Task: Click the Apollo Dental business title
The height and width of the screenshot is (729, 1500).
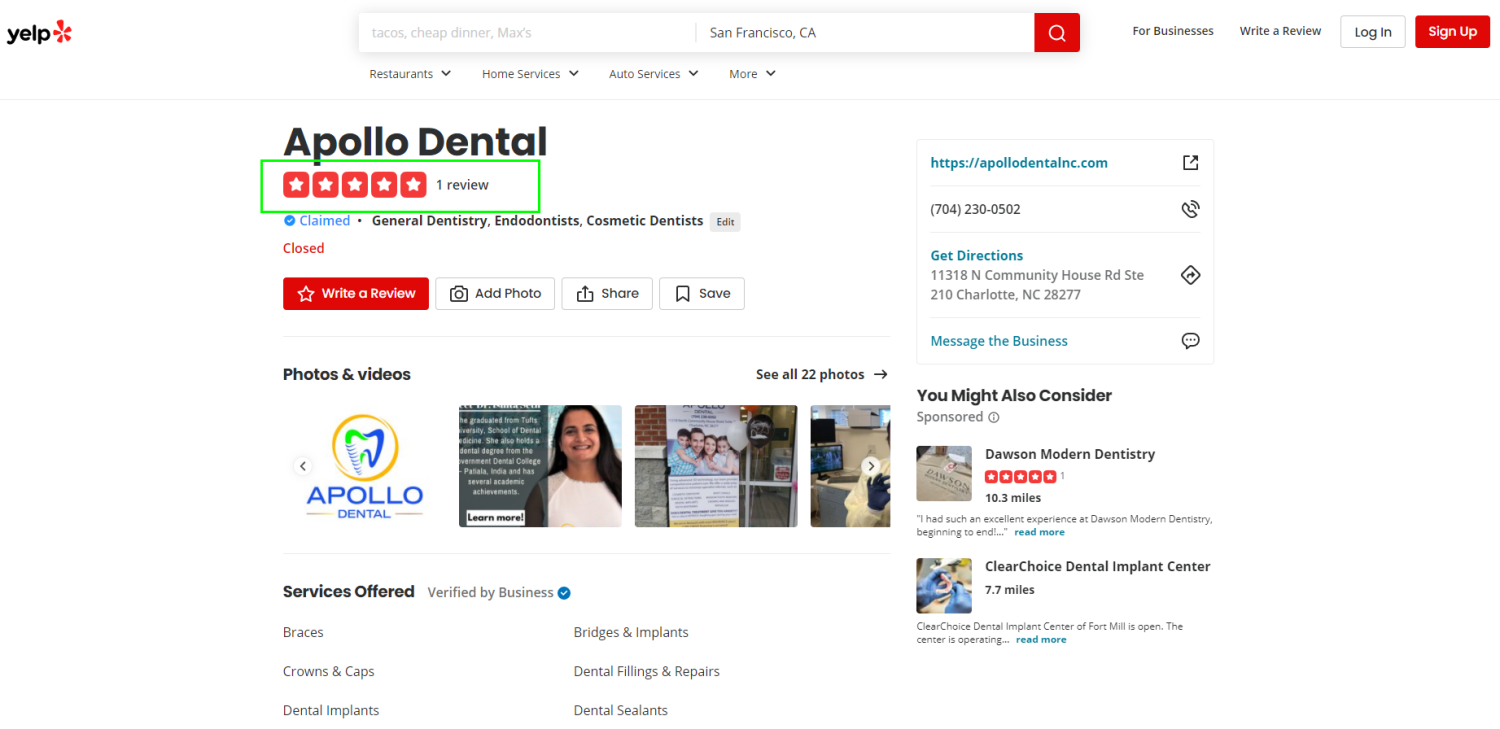Action: click(x=415, y=142)
